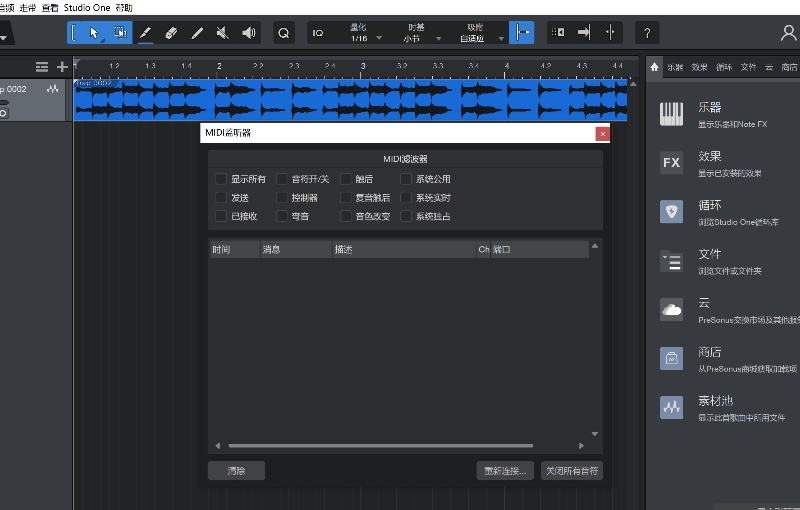Screen dimensions: 800x510
Task: Click the arrow-to-bar cursor icon
Action: [x=584, y=33]
